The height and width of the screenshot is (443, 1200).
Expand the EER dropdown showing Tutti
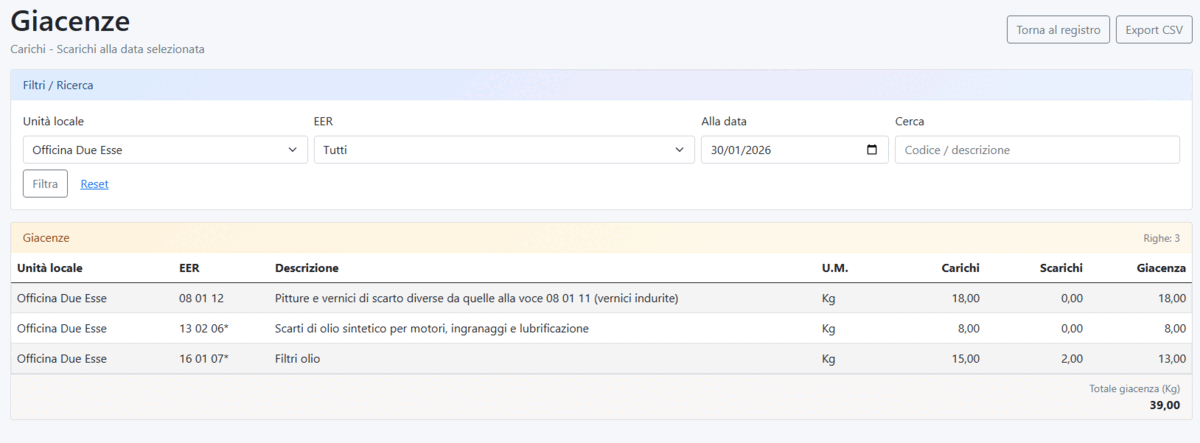503,150
